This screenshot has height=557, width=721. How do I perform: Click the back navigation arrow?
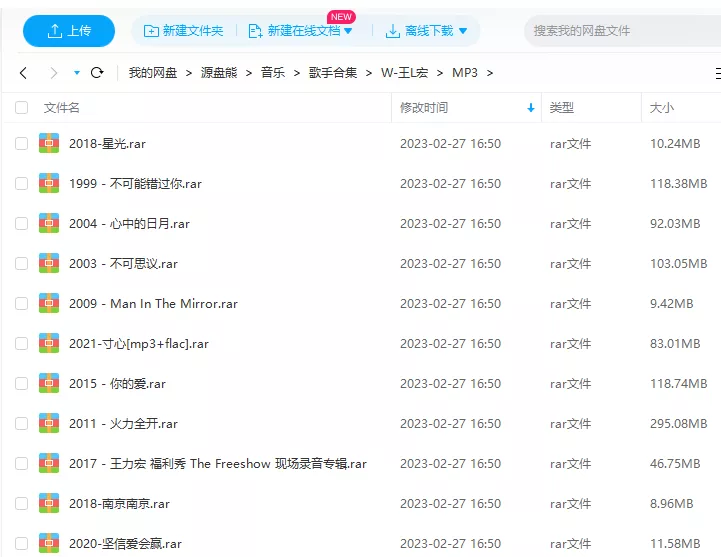click(x=24, y=73)
